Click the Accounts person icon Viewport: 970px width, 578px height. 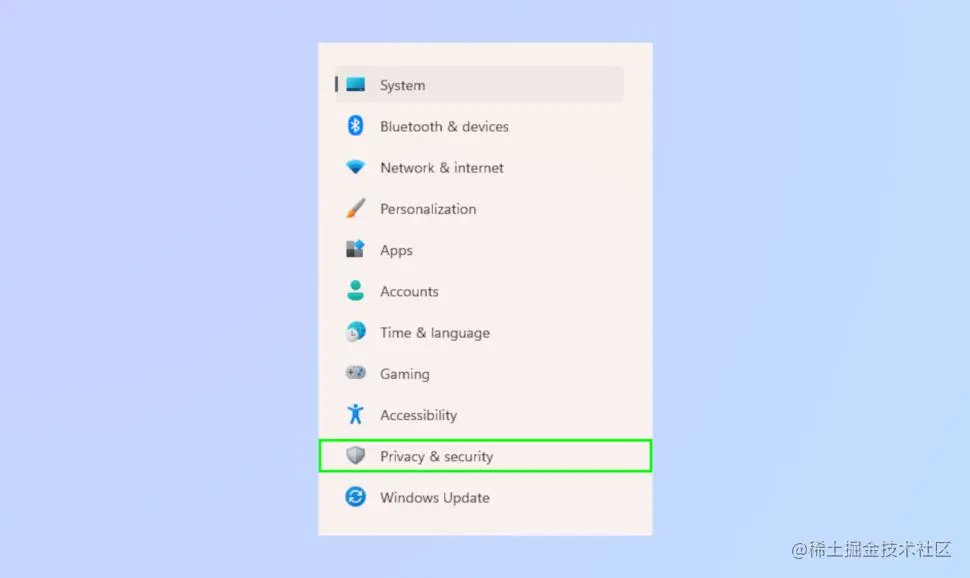coord(355,290)
